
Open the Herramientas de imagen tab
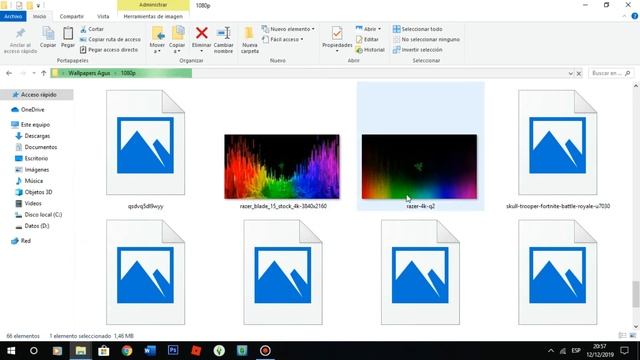point(153,16)
